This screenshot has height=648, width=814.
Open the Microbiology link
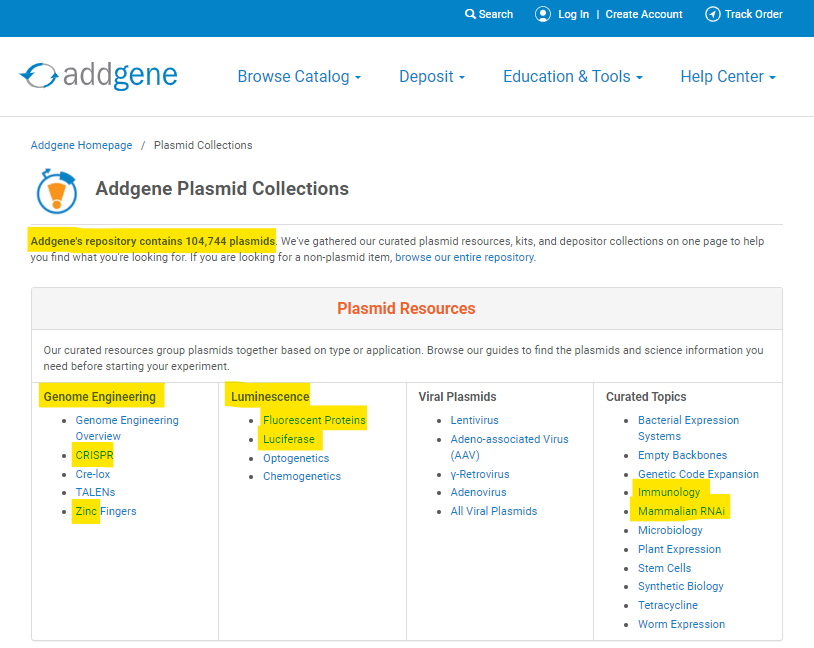coord(670,530)
